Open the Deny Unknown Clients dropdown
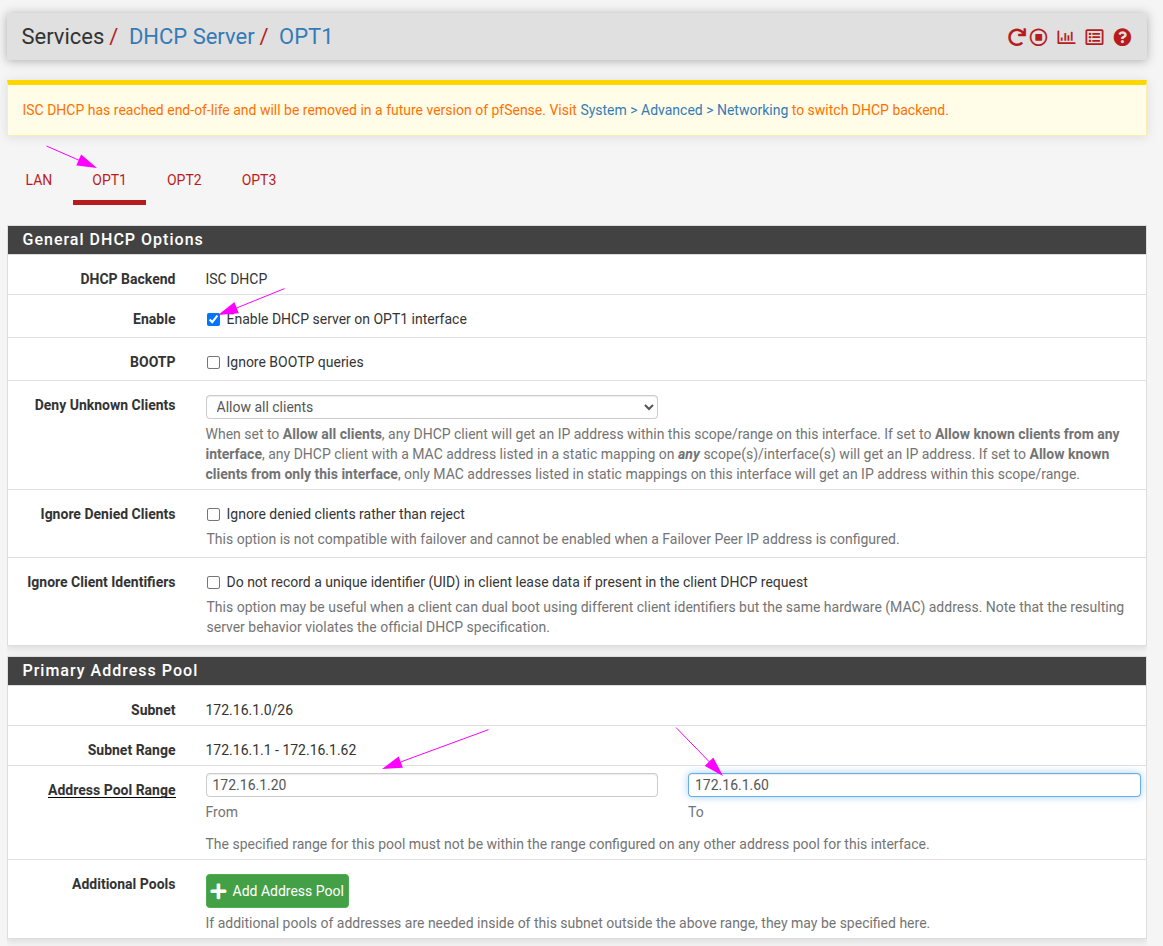This screenshot has height=946, width=1163. [x=431, y=407]
